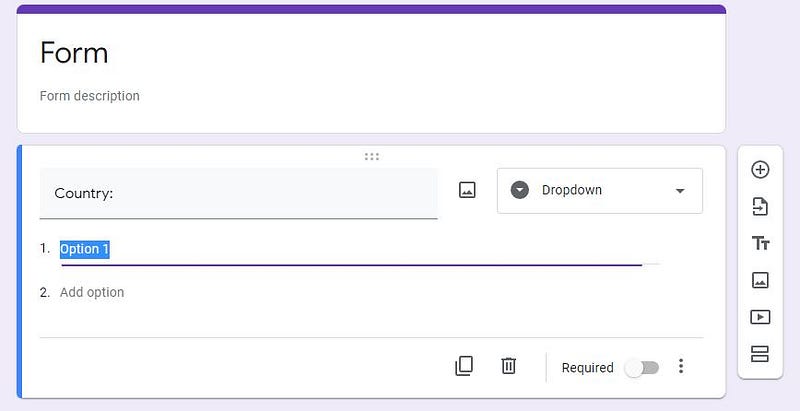Click the Import questions icon

click(760, 207)
